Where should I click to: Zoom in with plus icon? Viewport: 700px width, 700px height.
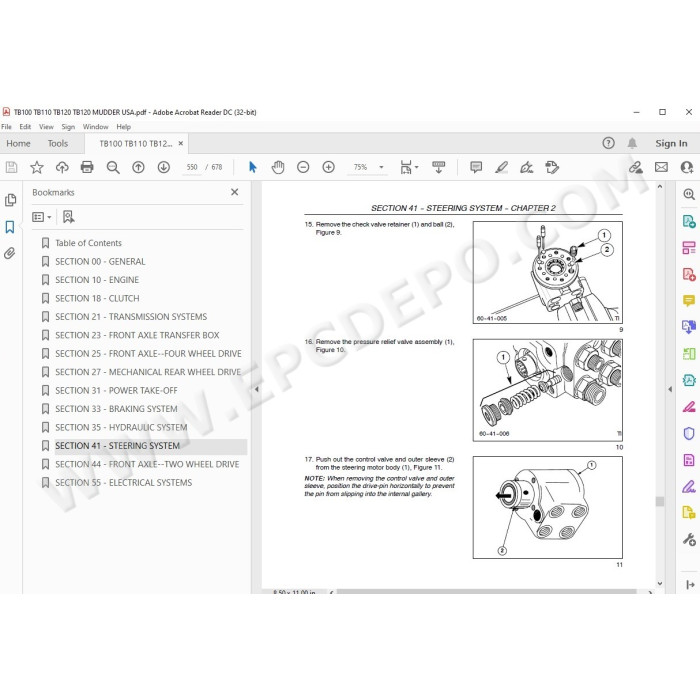329,167
